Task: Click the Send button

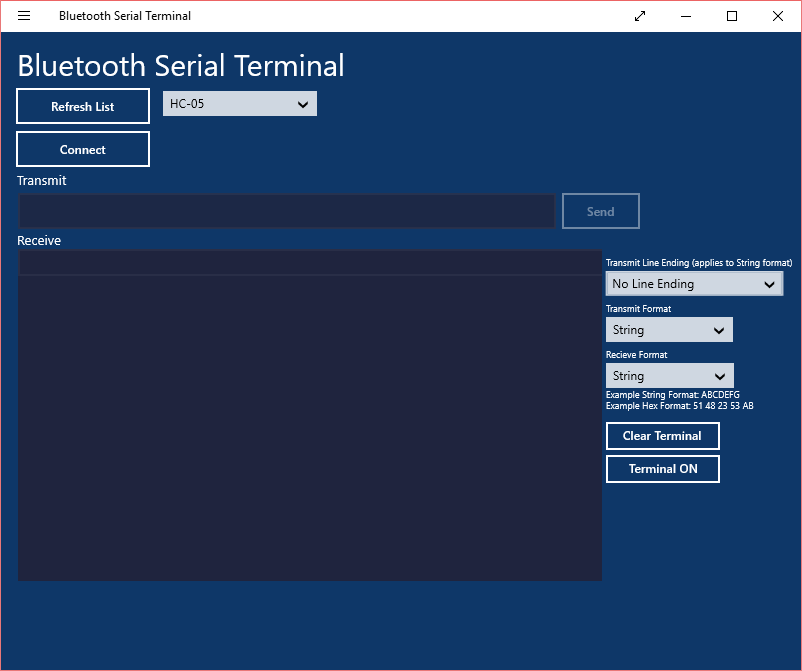Action: click(600, 211)
